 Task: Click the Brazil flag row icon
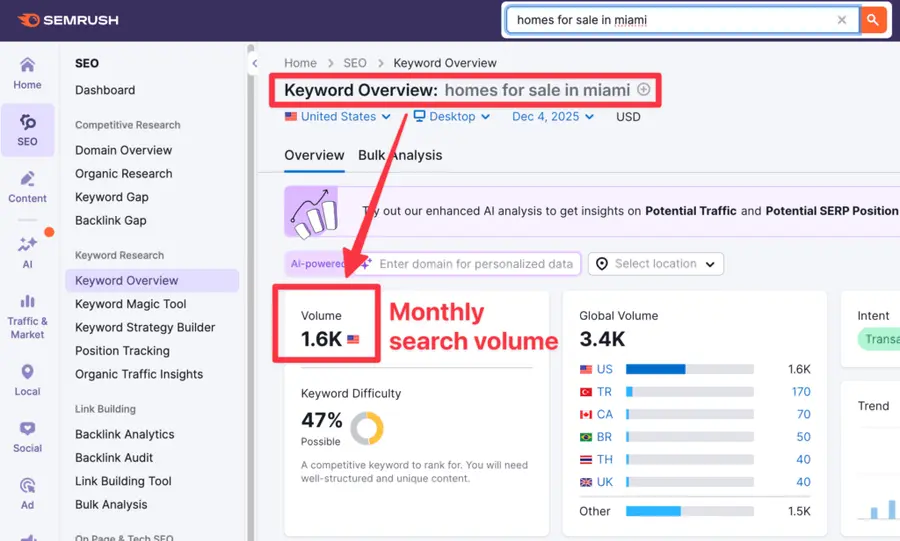tap(585, 437)
